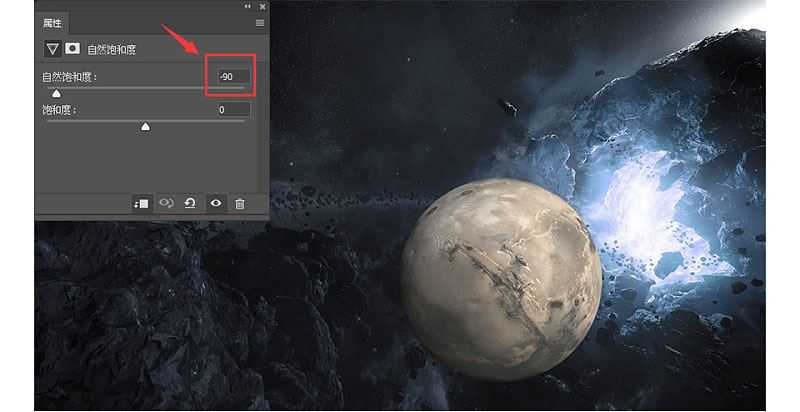
Task: Click the Vibrance adjustment icon
Action: click(x=53, y=48)
